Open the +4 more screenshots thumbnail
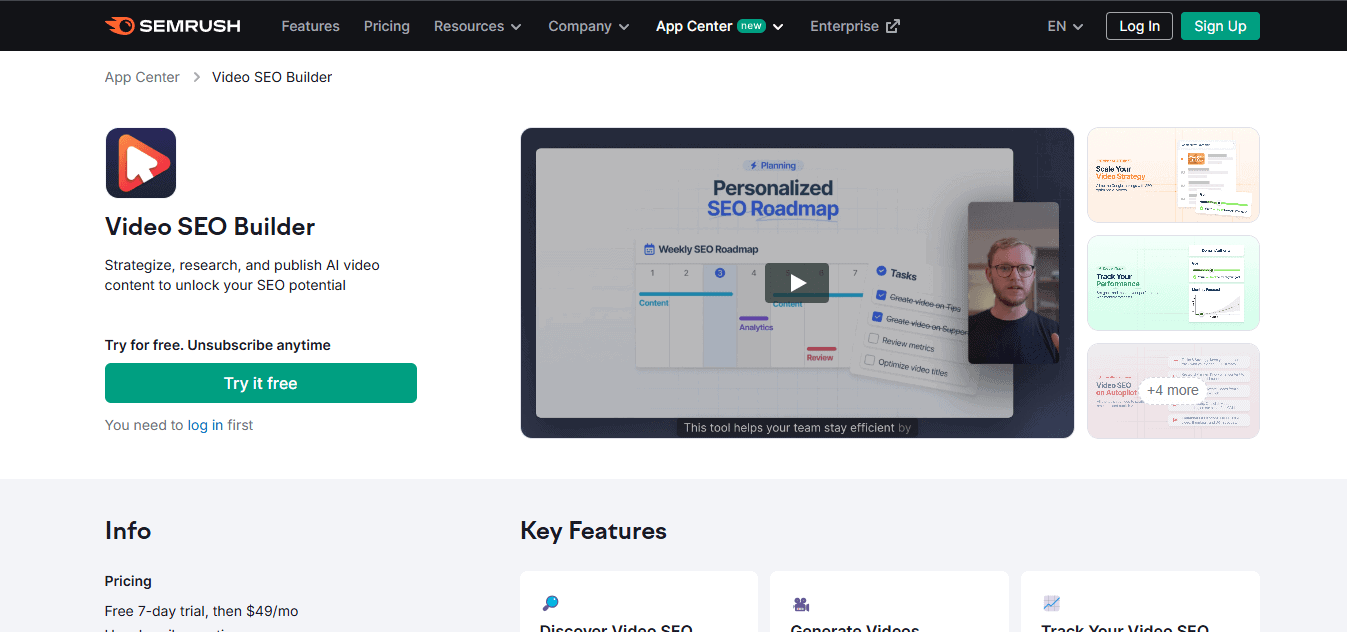Viewport: 1347px width, 632px height. pyautogui.click(x=1173, y=391)
